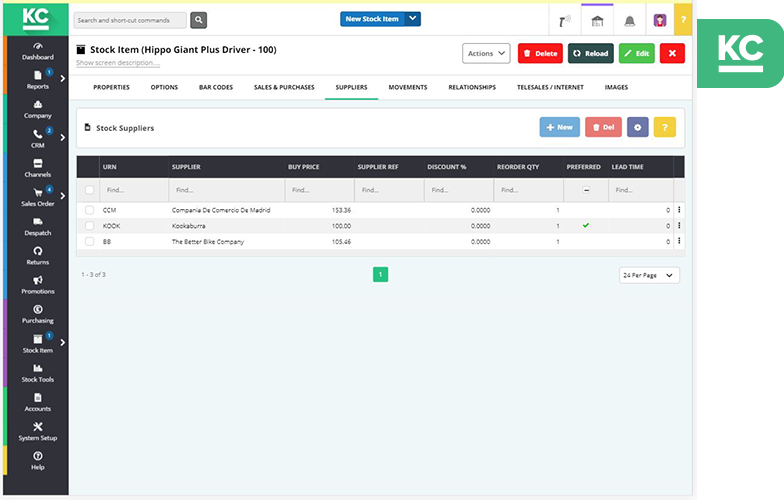Switch to the Properties tab
The height and width of the screenshot is (500, 784).
(x=111, y=88)
